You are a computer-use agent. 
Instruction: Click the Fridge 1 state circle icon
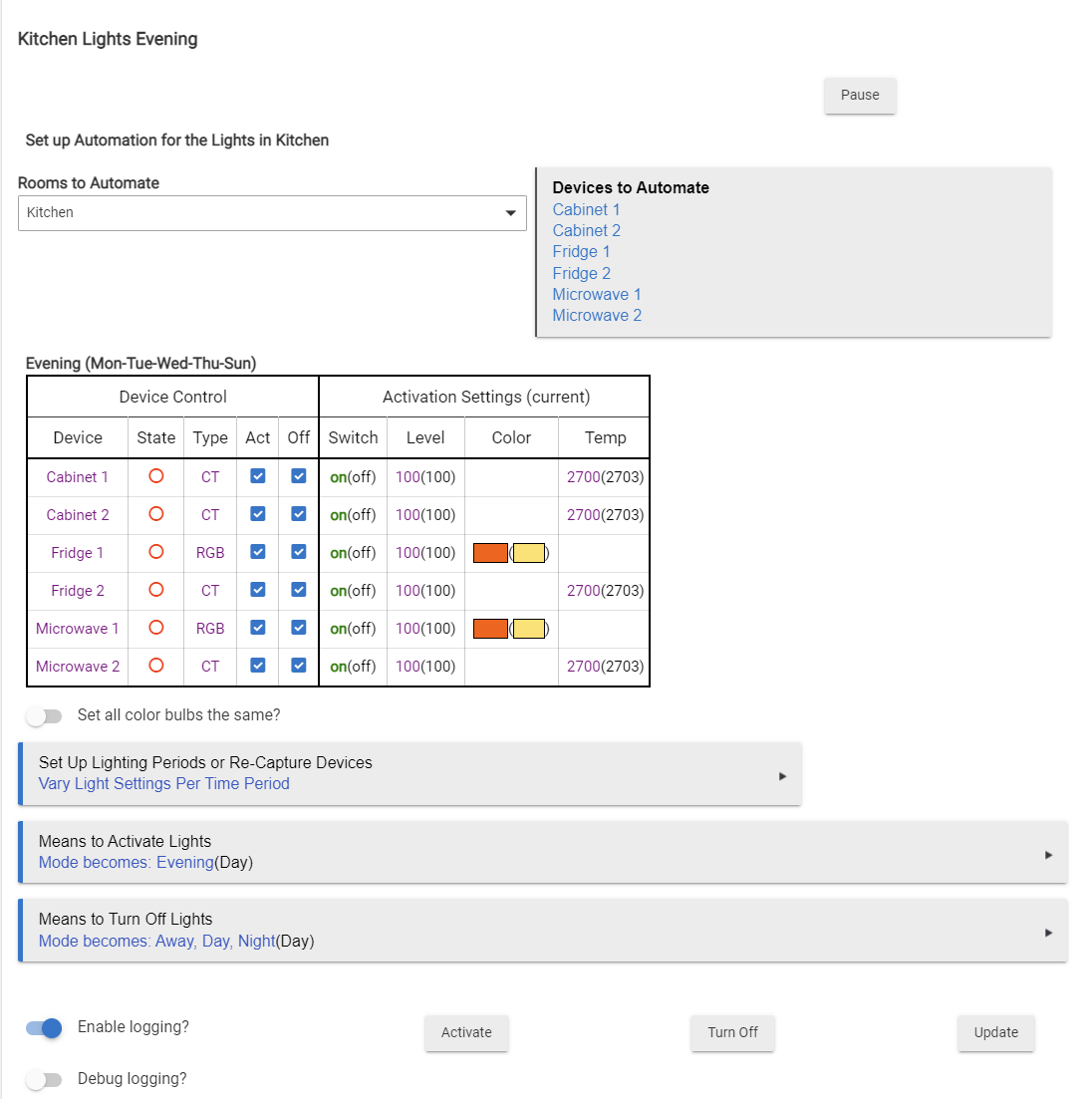click(155, 552)
